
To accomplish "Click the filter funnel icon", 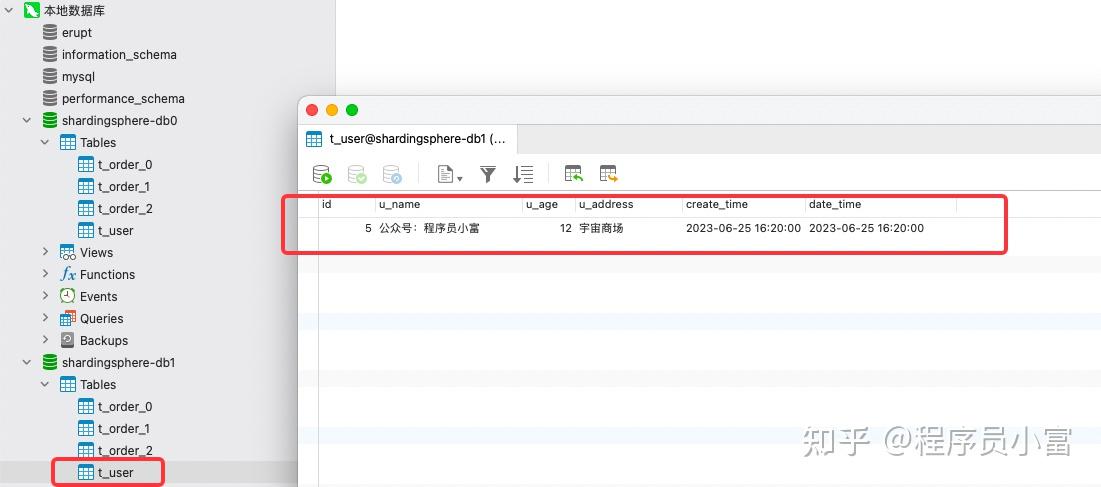I will tap(488, 174).
